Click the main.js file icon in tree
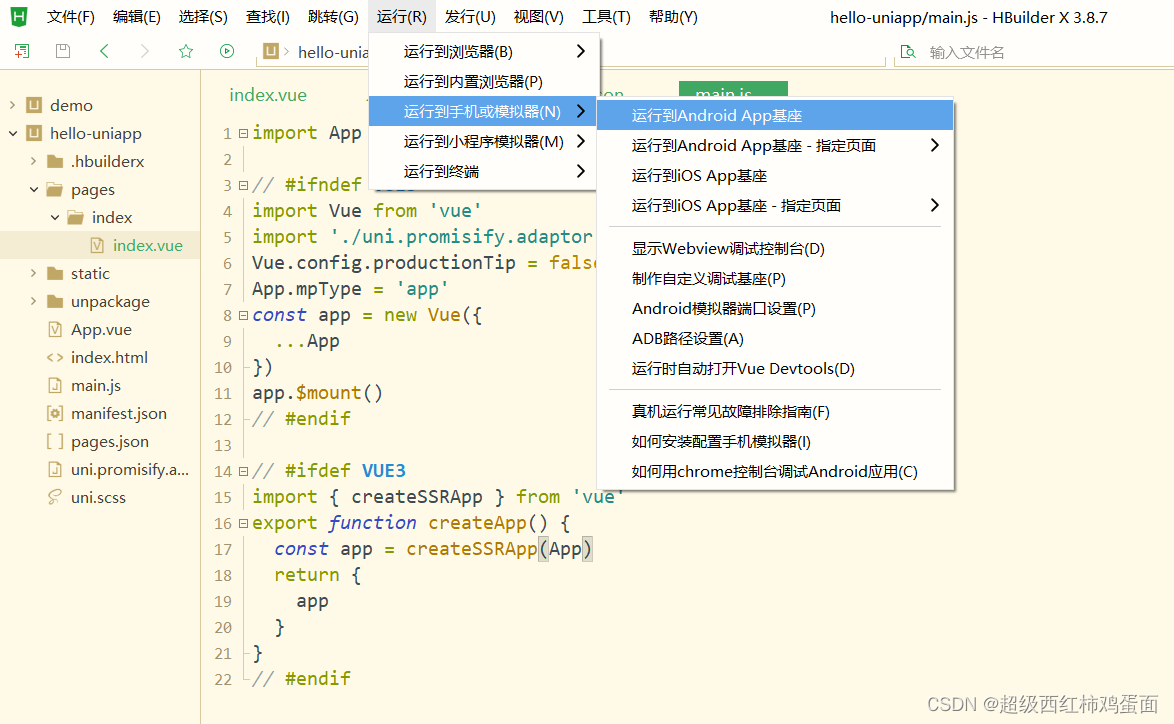Screen dimensions: 1174x724 pos(55,386)
